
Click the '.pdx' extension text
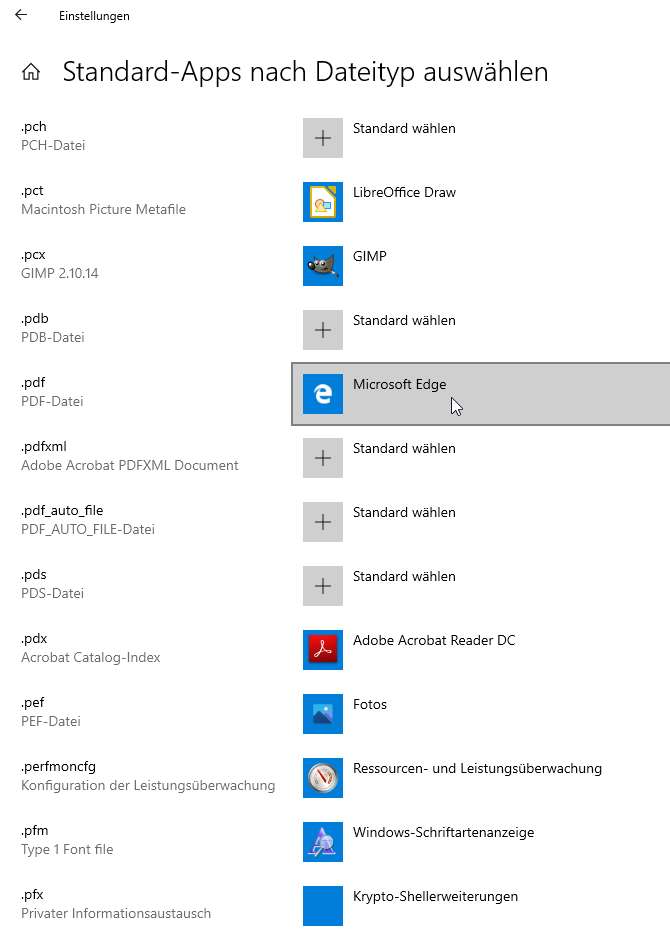34,639
